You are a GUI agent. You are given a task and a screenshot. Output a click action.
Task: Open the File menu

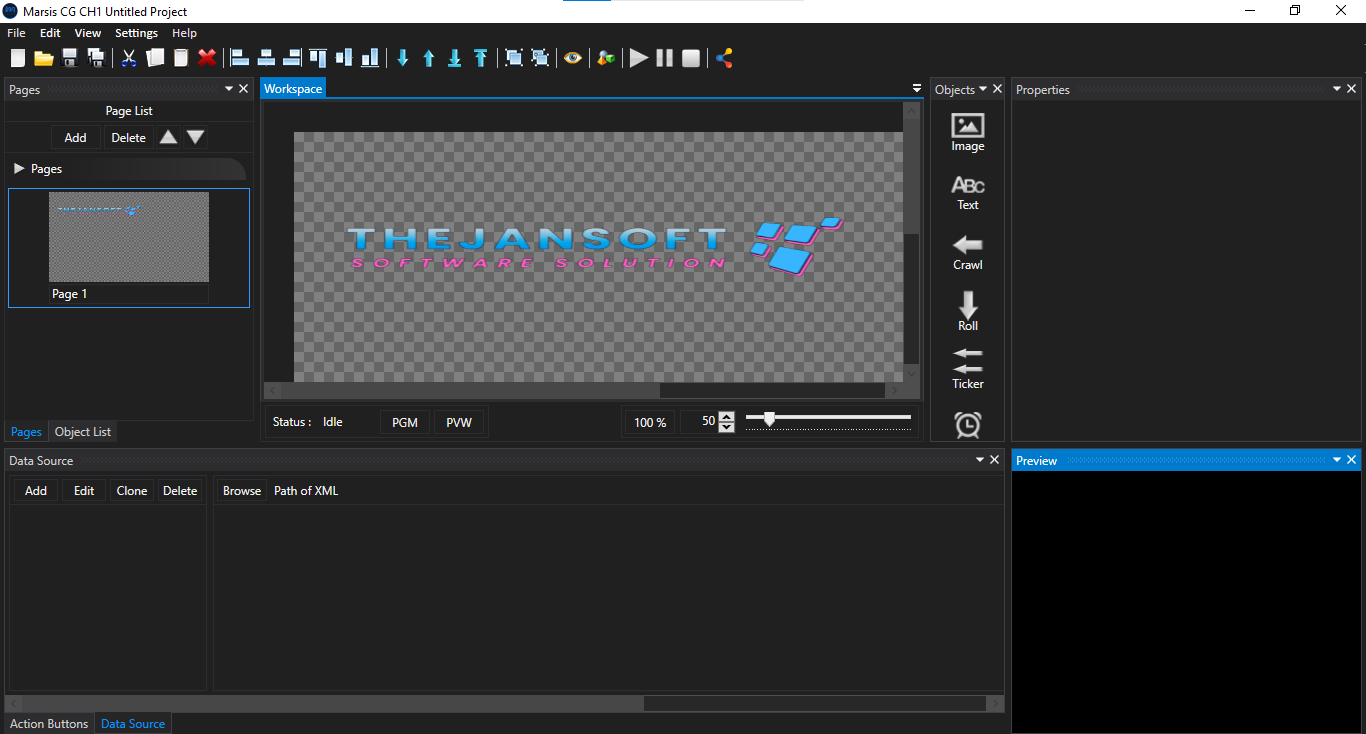[16, 33]
